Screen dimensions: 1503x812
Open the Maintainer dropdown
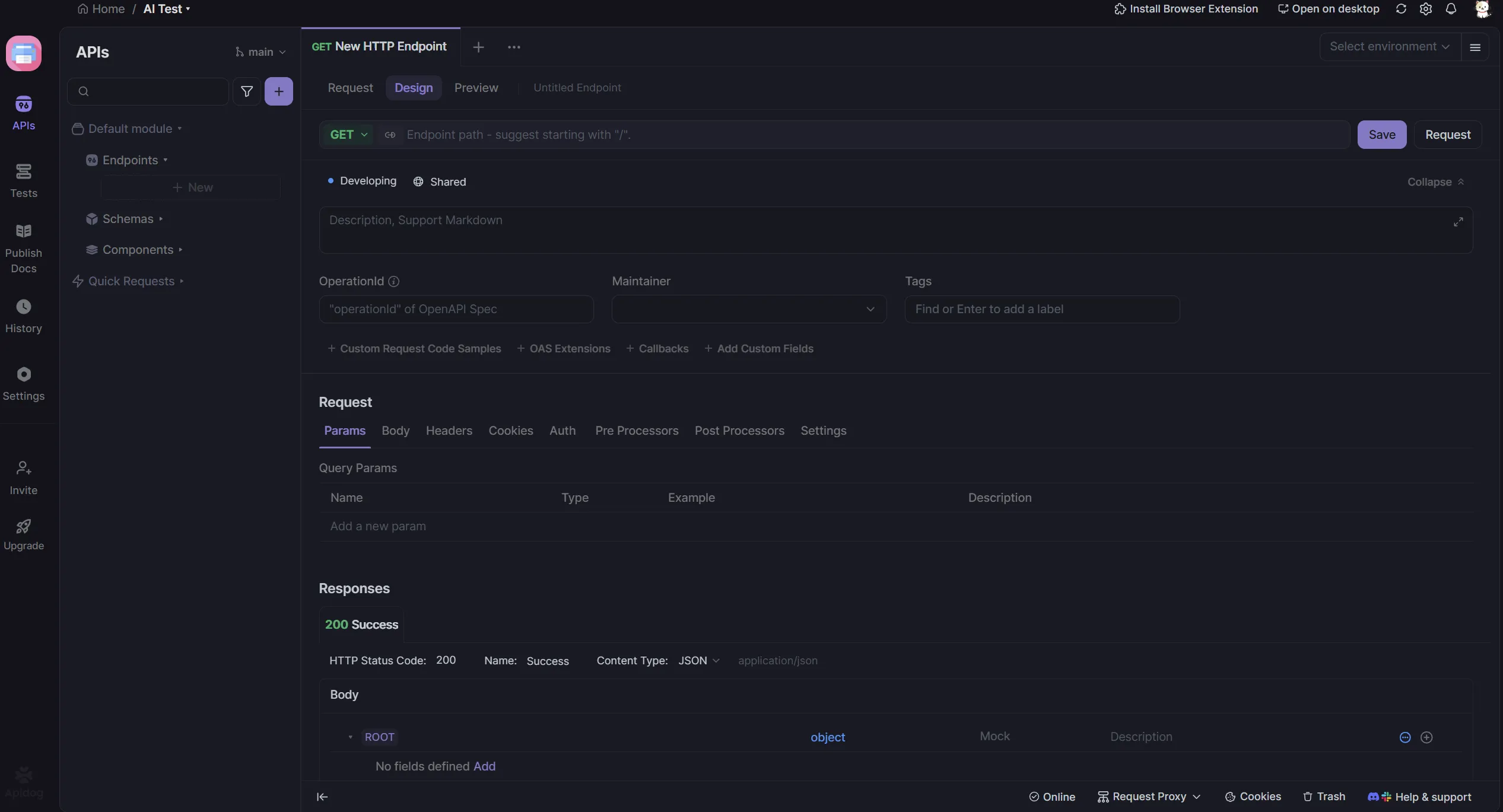749,309
